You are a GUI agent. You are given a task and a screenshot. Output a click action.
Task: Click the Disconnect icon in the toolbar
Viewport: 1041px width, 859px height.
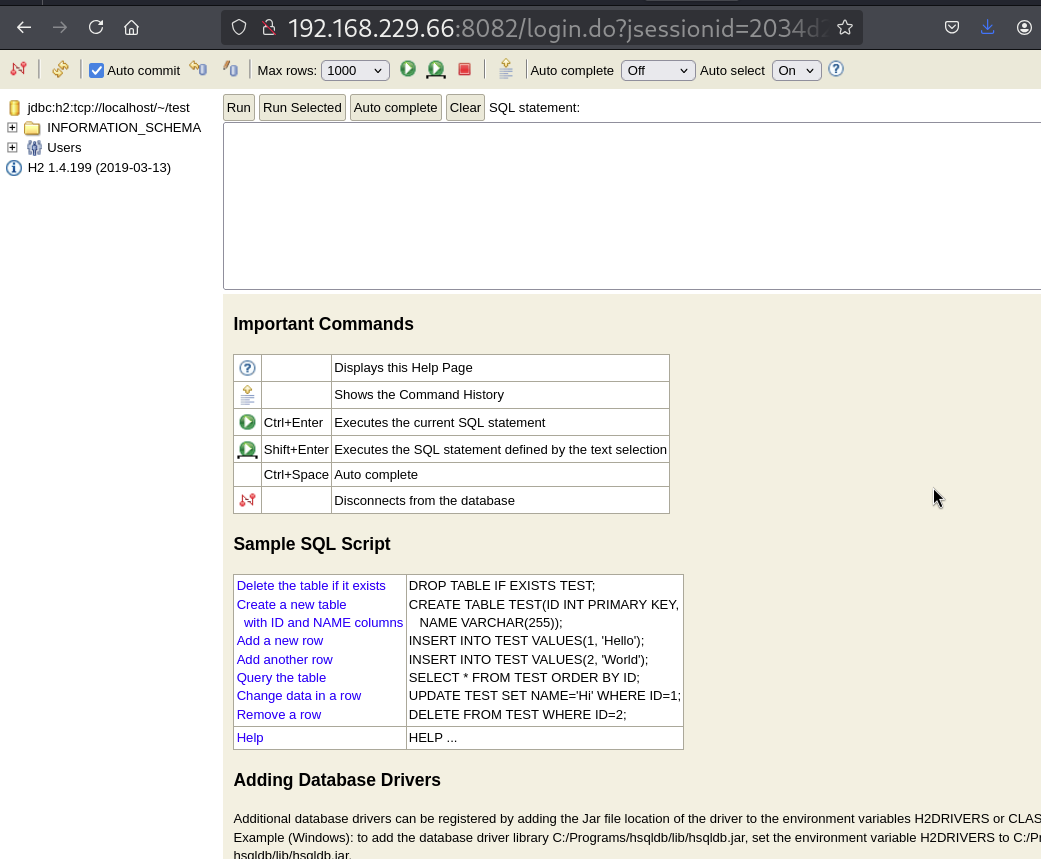19,69
